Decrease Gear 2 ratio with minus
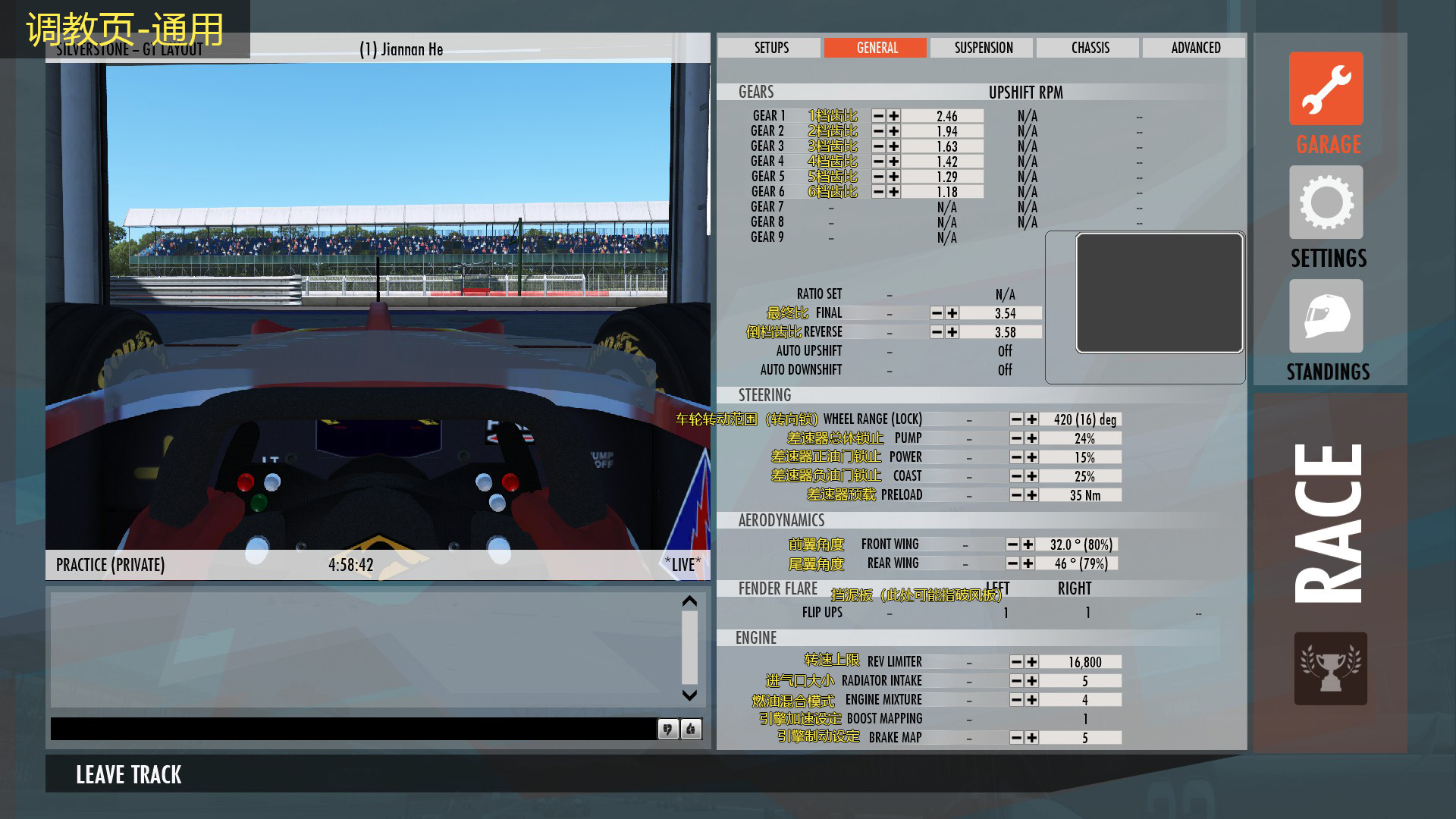The width and height of the screenshot is (1456, 819). point(878,131)
